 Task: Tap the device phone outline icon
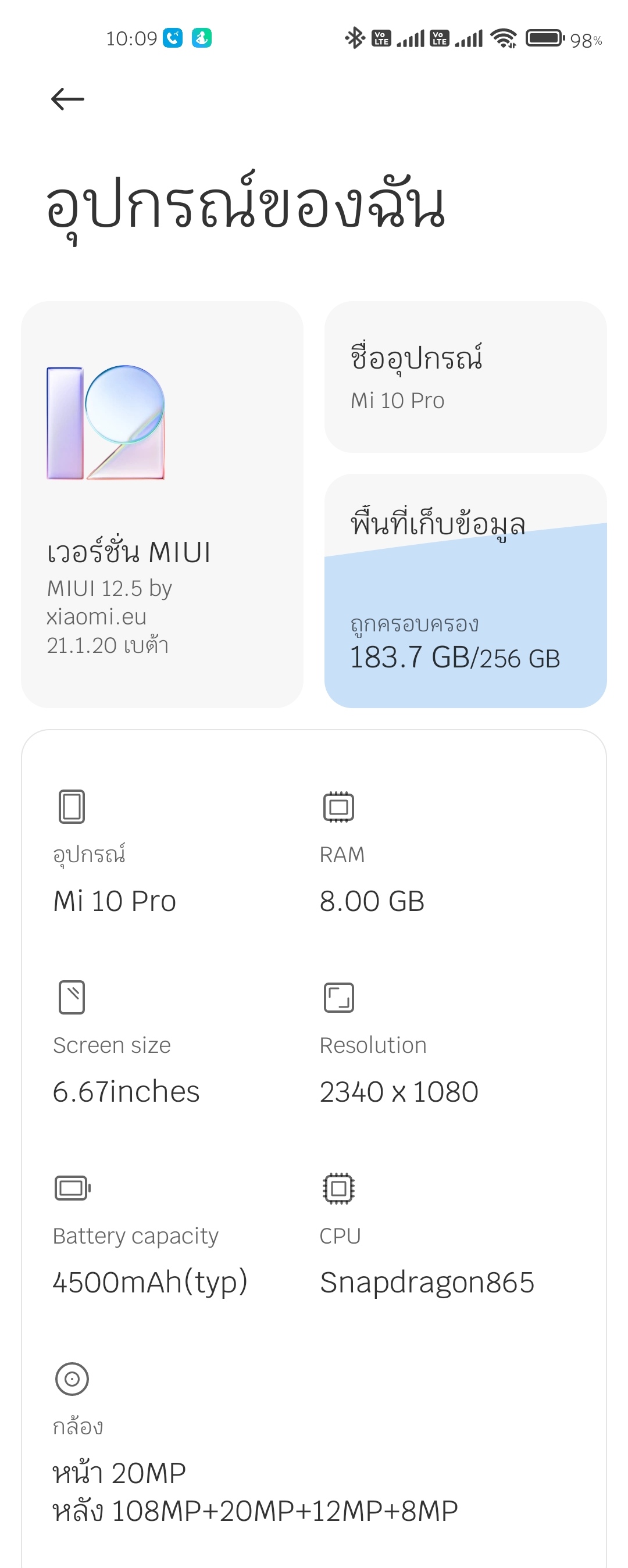(x=72, y=806)
